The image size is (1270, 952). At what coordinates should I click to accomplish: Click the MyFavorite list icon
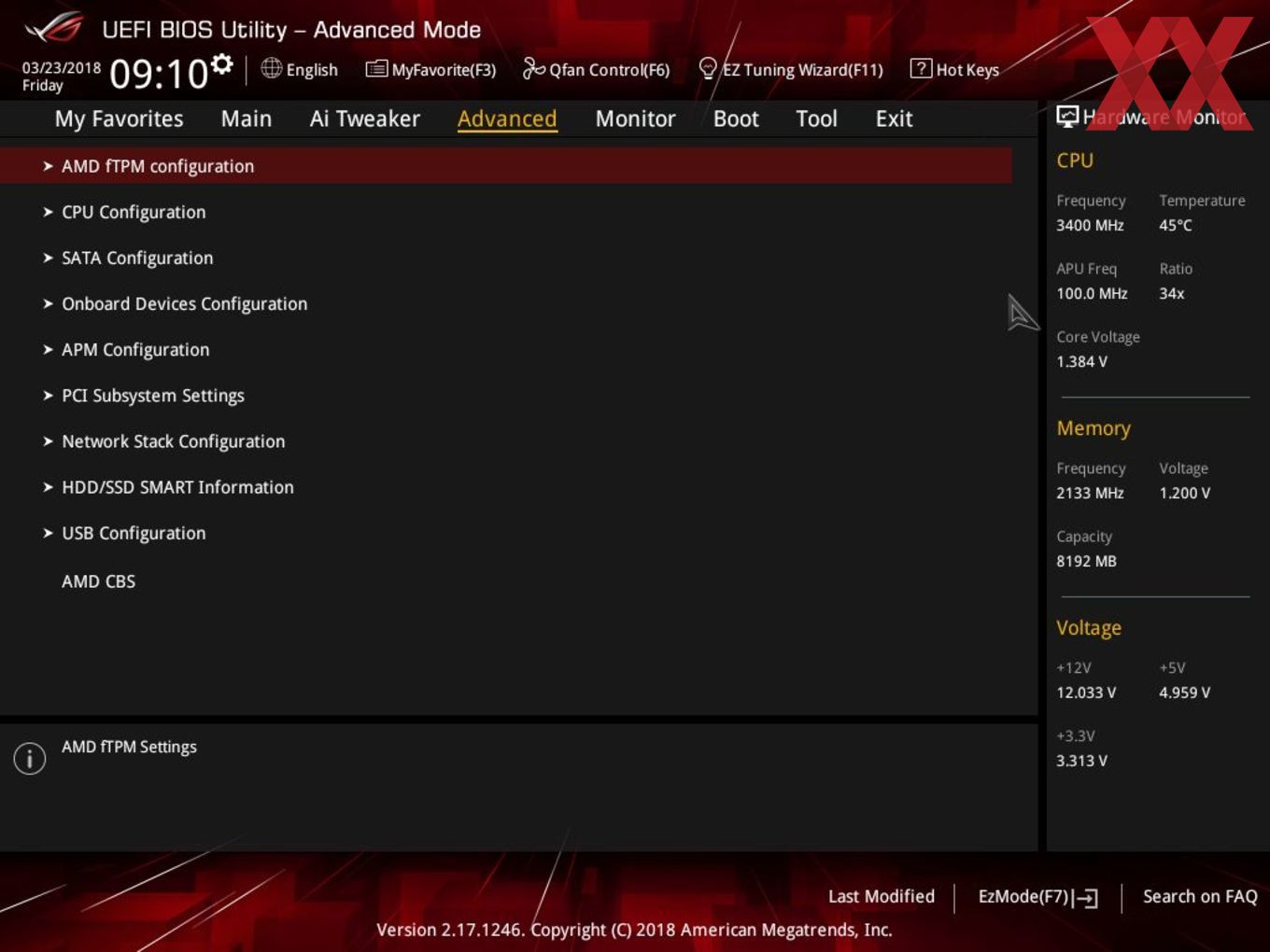click(376, 69)
